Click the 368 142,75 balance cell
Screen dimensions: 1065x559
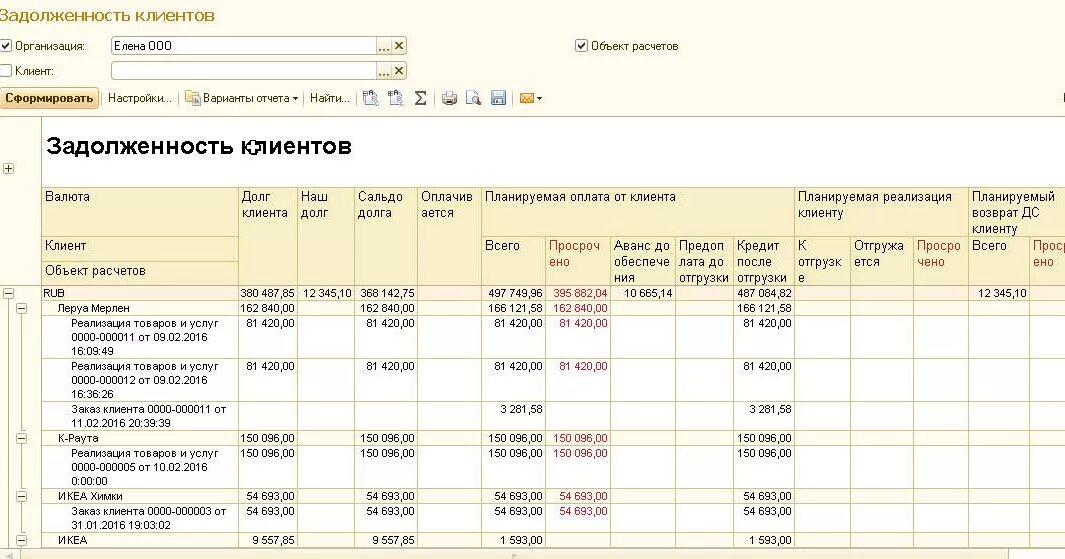386,293
